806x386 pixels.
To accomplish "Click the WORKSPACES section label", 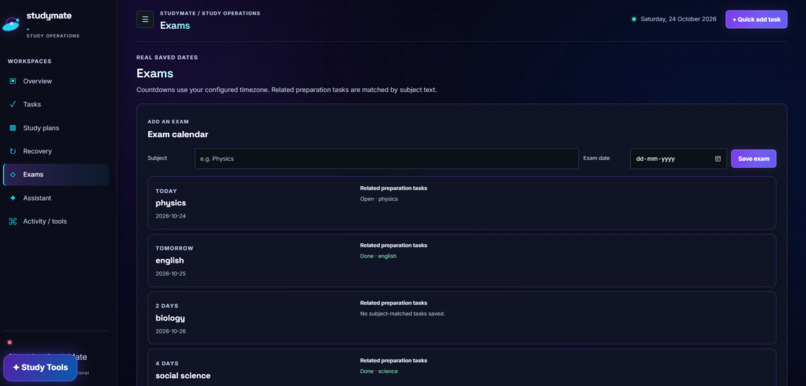I will click(29, 61).
